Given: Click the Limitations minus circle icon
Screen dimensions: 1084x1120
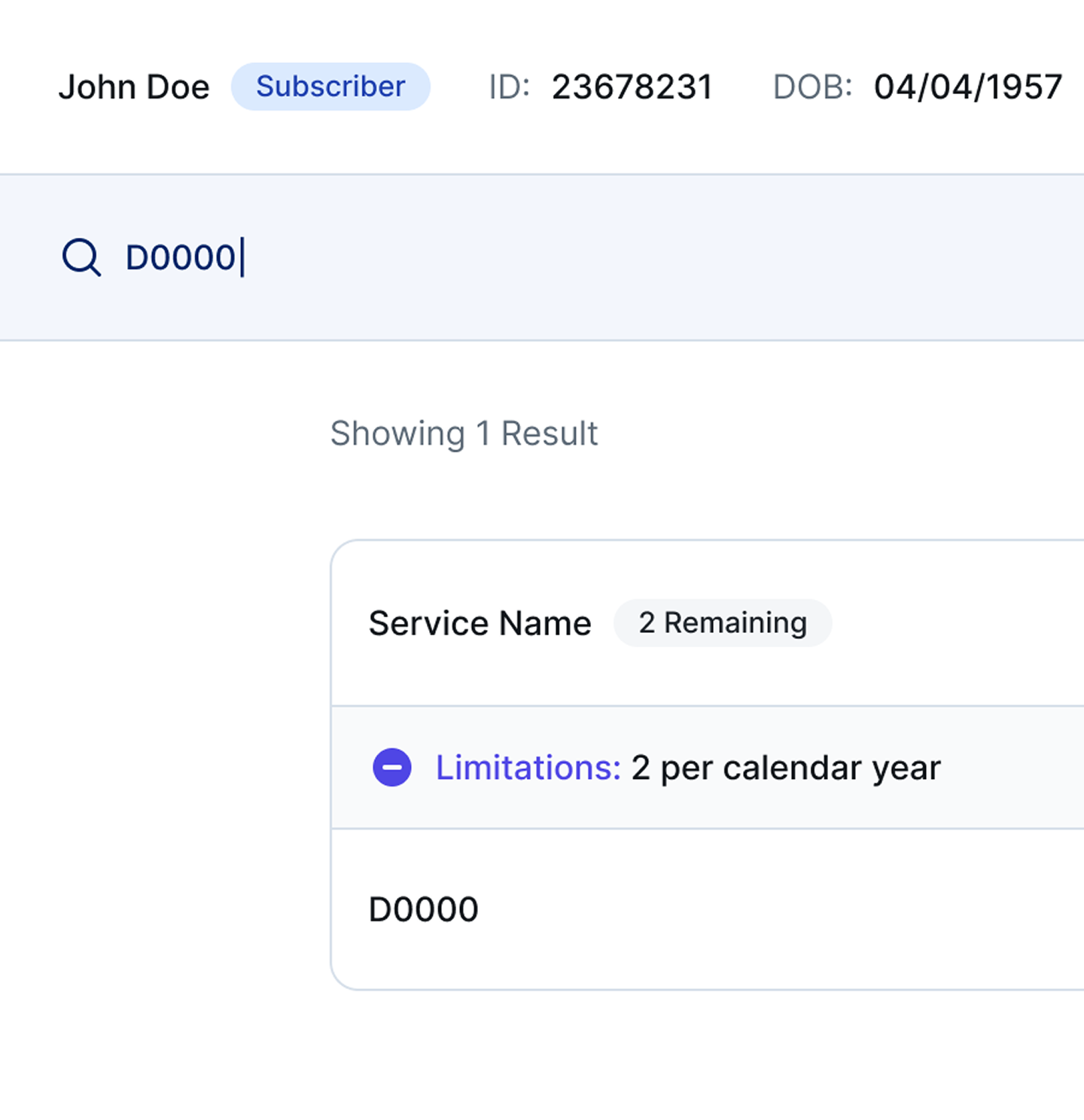Looking at the screenshot, I should pos(392,768).
